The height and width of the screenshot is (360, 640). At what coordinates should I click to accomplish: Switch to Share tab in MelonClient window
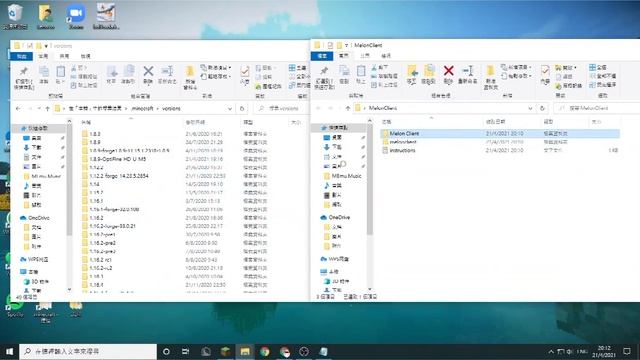pyautogui.click(x=365, y=56)
